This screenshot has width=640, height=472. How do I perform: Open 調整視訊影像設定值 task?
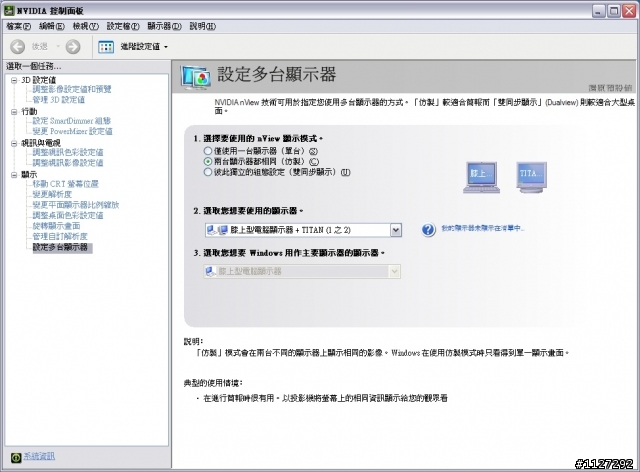68,163
